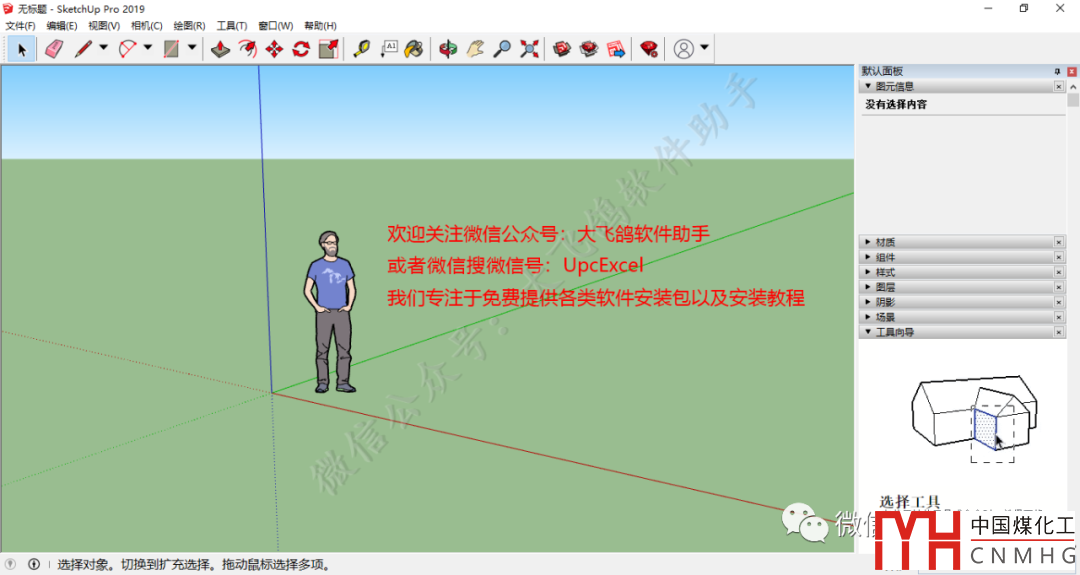Choose the Move tool
1080x575 pixels.
[x=274, y=48]
